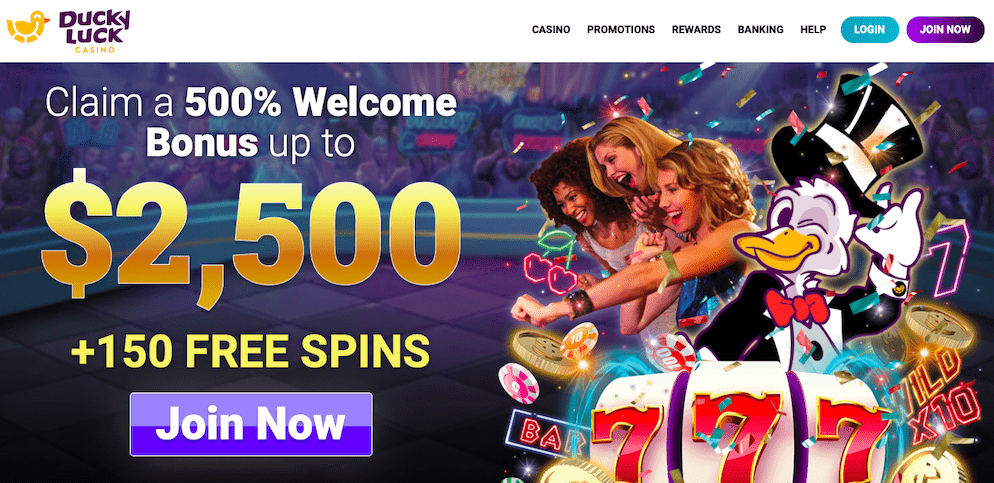Open the Banking section

point(760,29)
